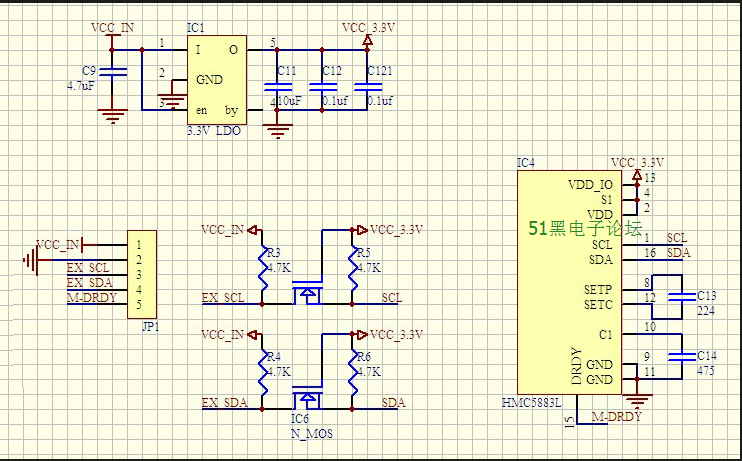Select resistor R6 symbol

353,373
